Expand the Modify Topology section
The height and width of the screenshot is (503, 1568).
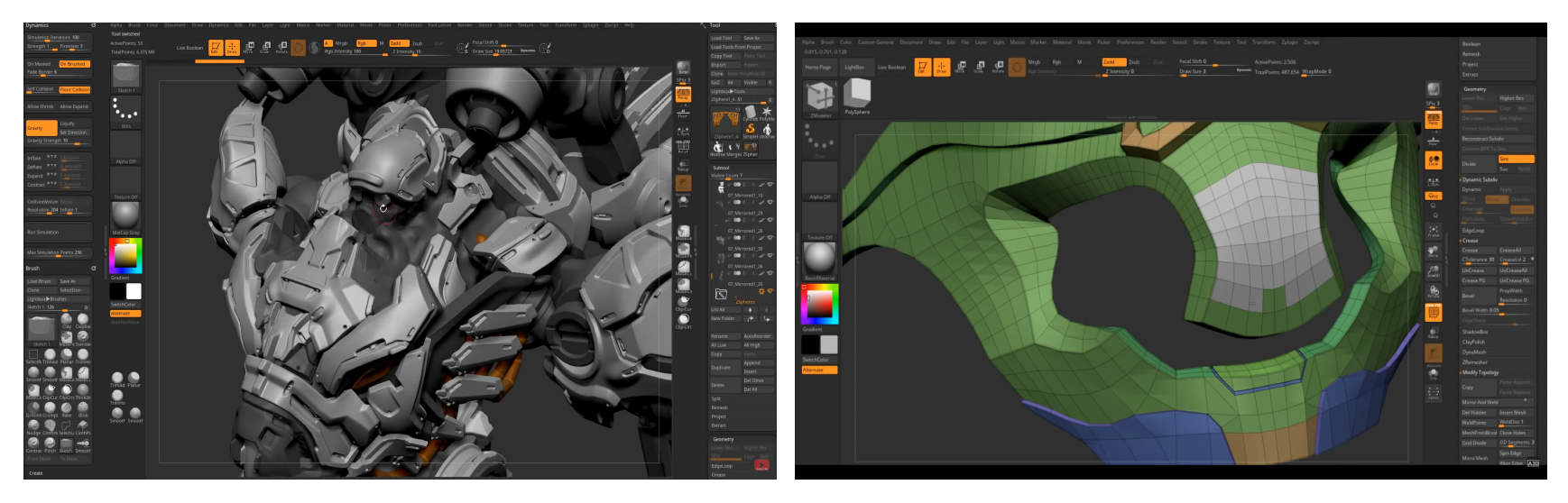[1480, 372]
